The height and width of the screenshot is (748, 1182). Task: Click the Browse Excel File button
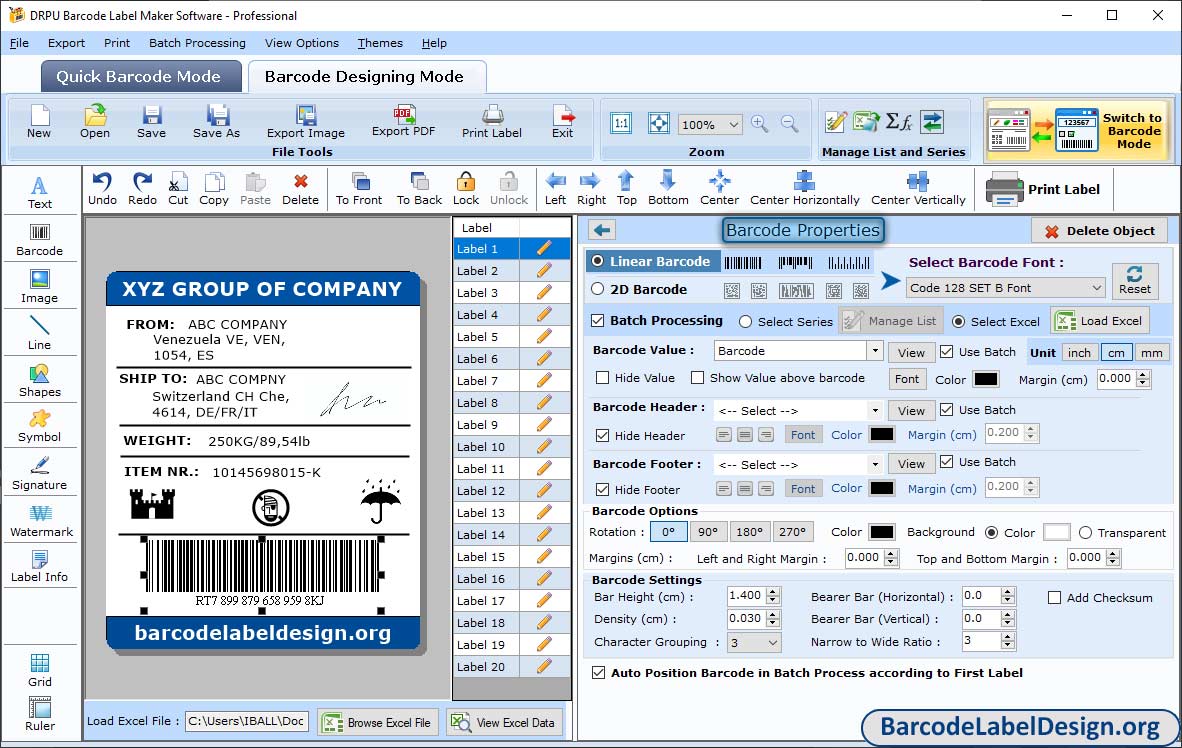point(377,722)
